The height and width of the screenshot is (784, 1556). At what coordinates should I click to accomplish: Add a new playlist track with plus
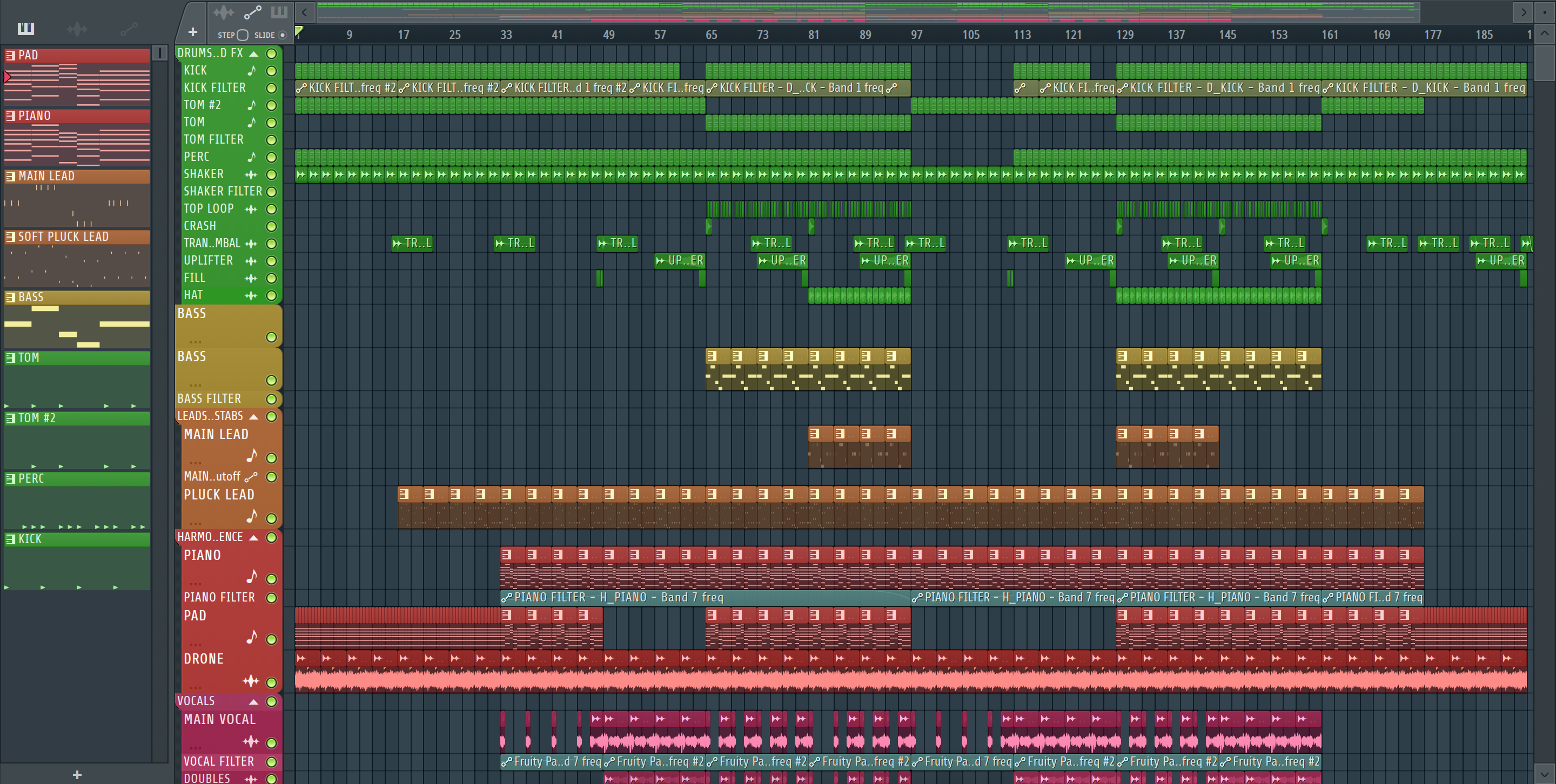(192, 31)
